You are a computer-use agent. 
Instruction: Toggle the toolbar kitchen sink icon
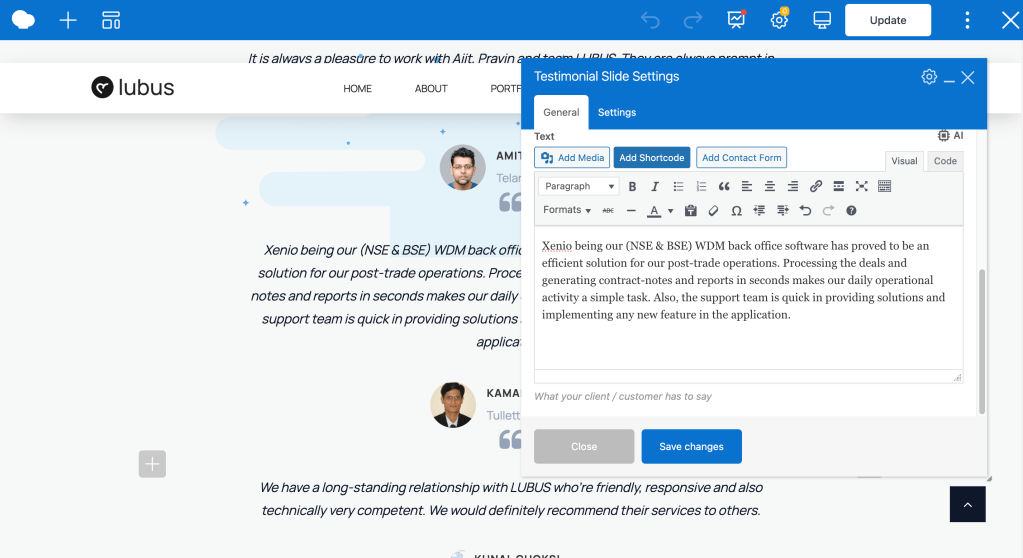(x=884, y=187)
